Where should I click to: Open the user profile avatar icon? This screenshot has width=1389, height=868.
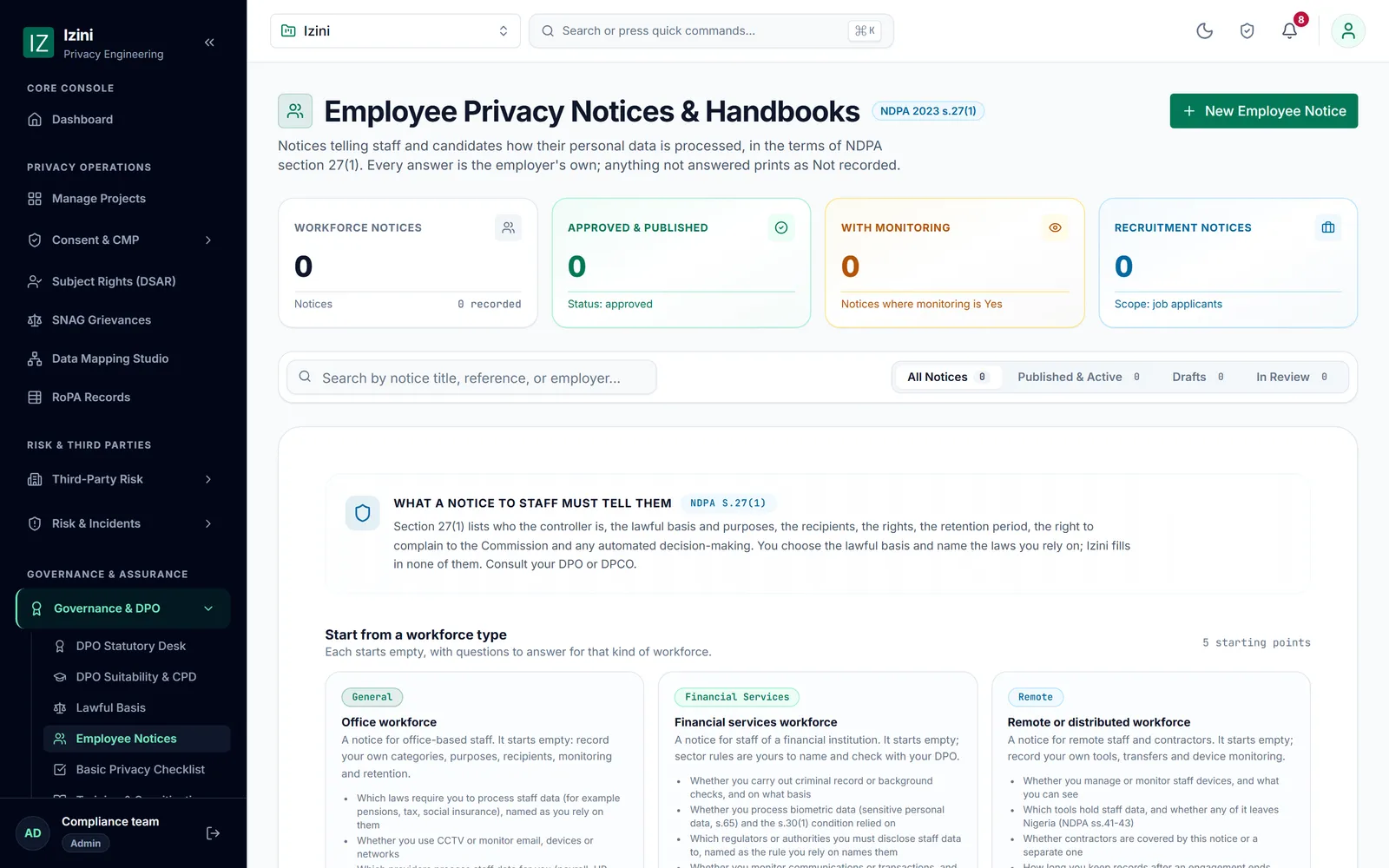click(1348, 31)
